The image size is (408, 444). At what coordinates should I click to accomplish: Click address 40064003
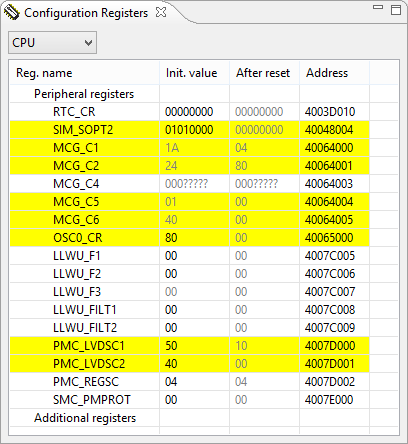pos(329,184)
